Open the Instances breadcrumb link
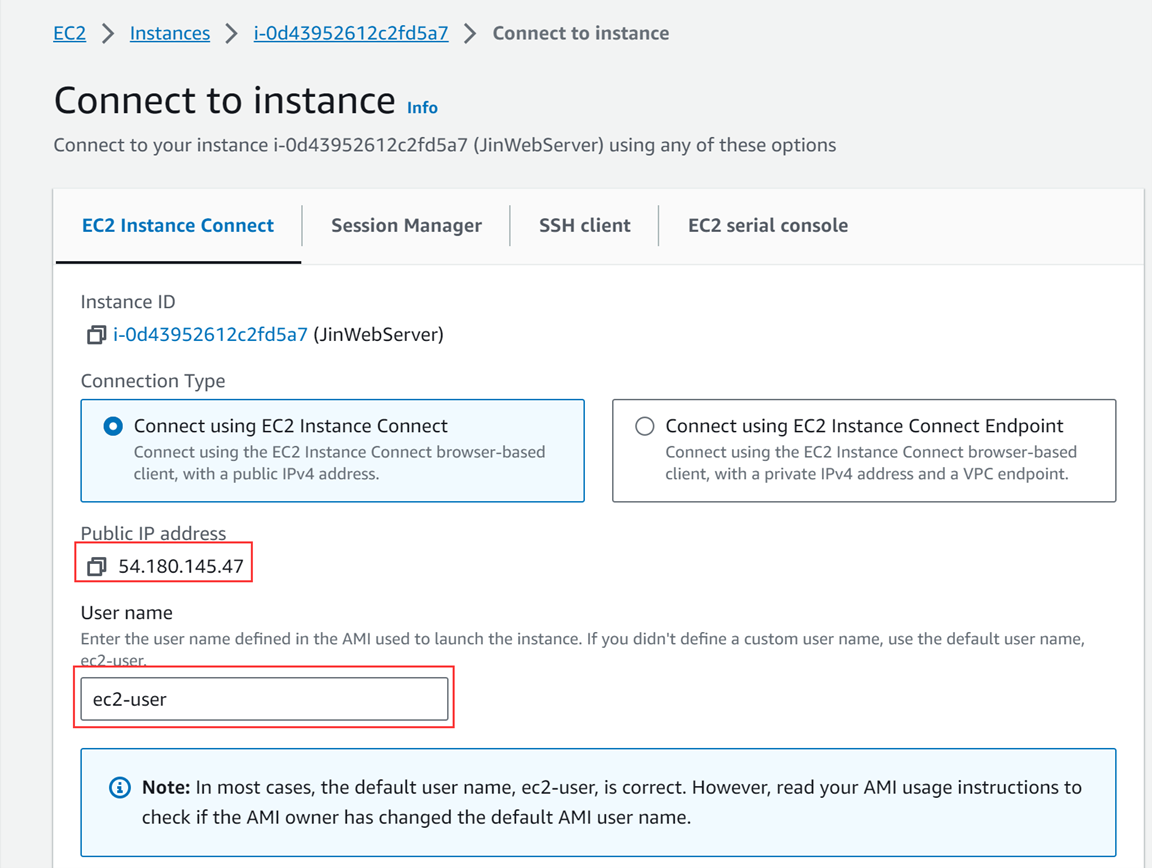The width and height of the screenshot is (1152, 868). point(170,33)
